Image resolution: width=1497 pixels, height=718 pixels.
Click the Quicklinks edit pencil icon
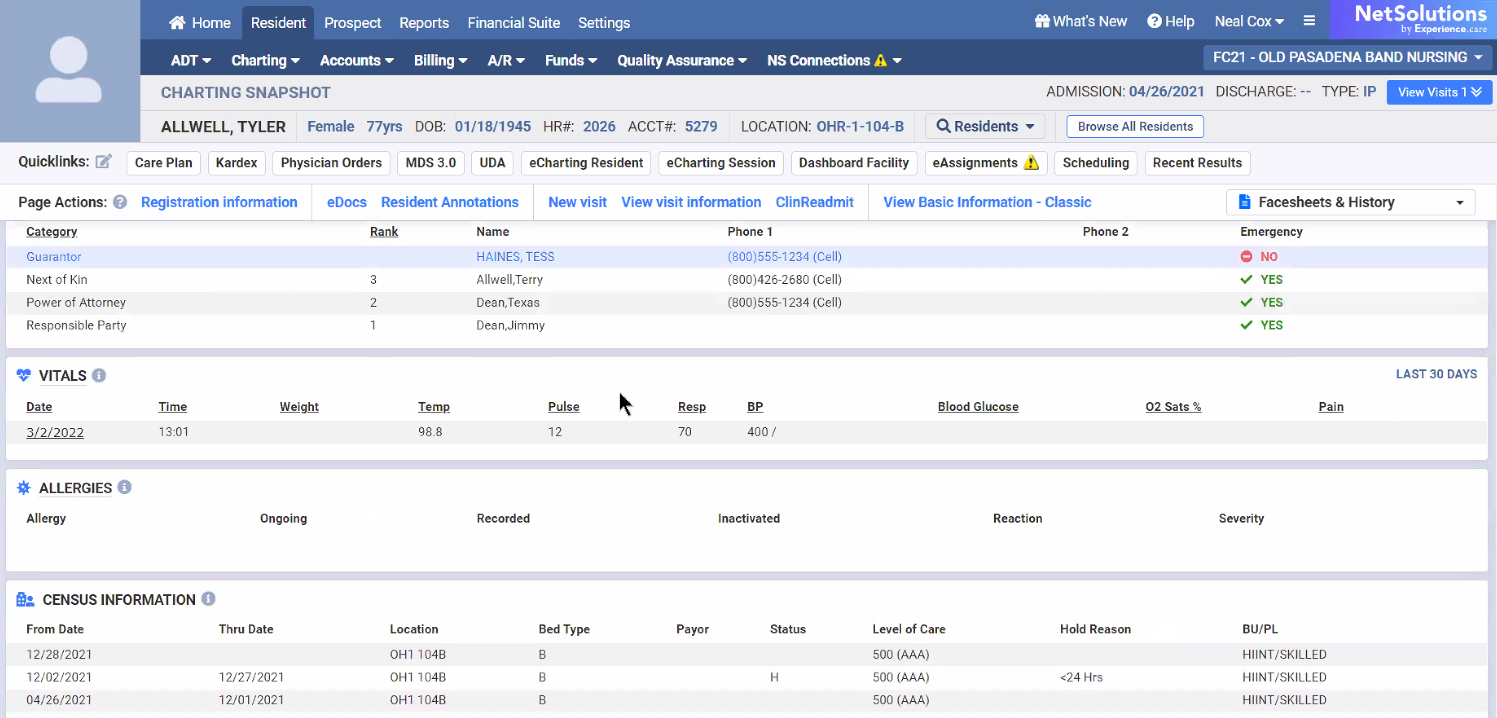(x=104, y=162)
